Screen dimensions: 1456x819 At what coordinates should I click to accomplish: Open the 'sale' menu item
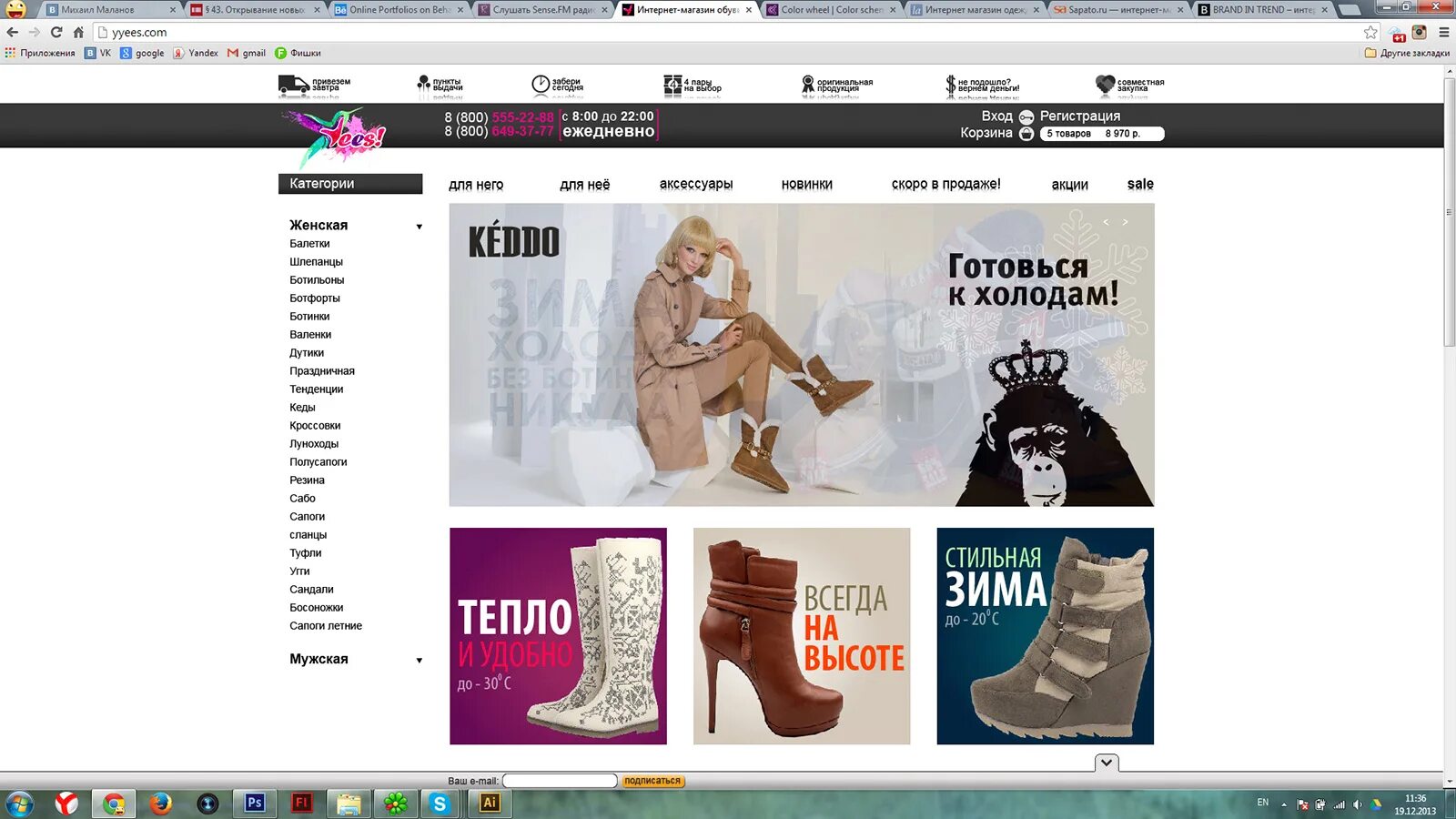[1140, 184]
